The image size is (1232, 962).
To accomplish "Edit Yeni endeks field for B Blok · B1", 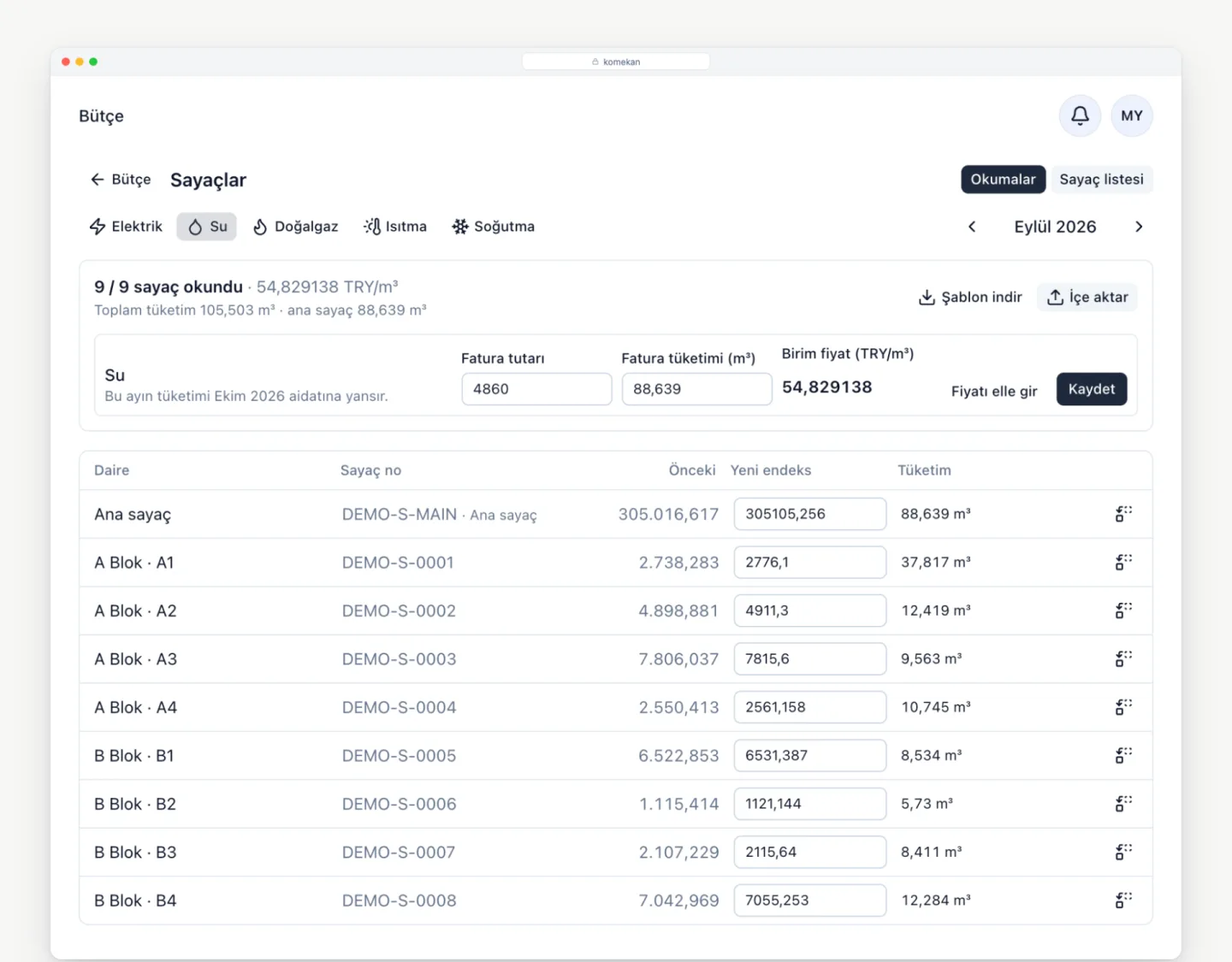I will click(809, 755).
